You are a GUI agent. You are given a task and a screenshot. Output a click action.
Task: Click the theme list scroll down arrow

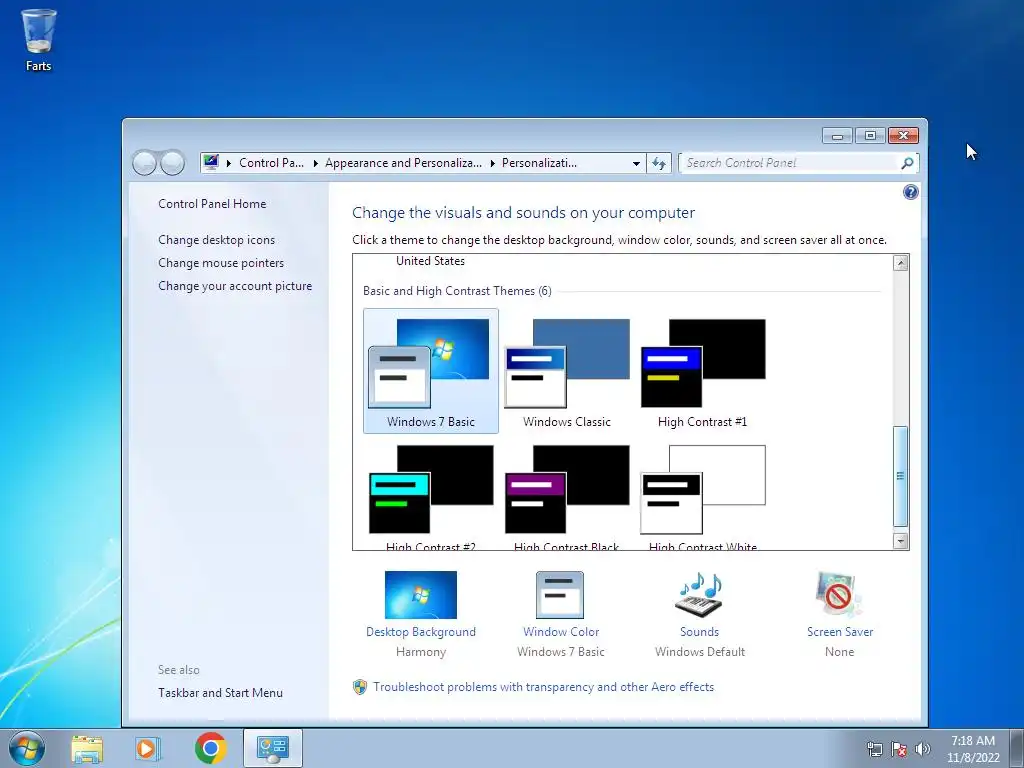901,541
